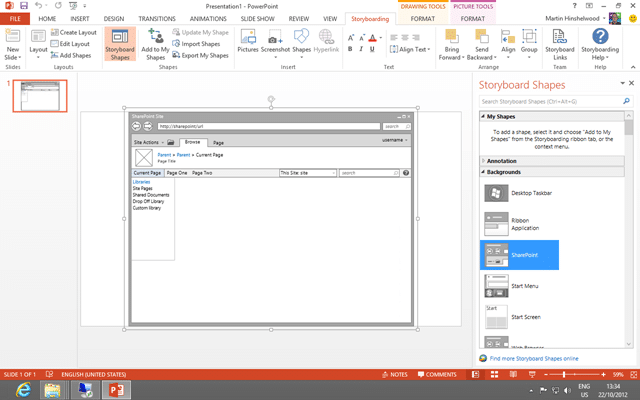The image size is (640, 400).
Task: Open Drawing Tools FORMAT tab
Action: [x=423, y=19]
